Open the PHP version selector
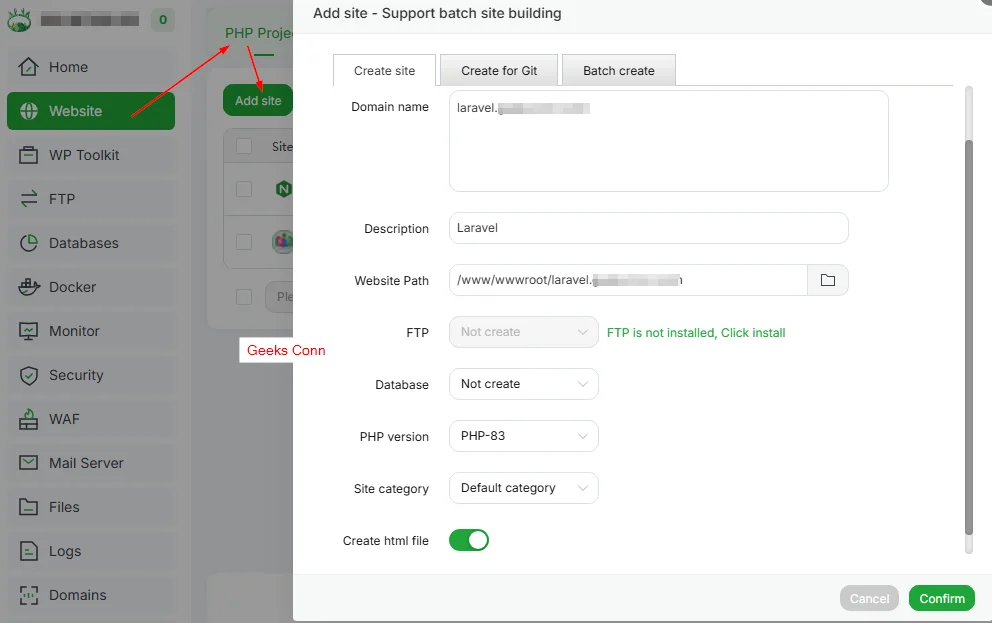Viewport: 992px width, 623px height. click(x=523, y=436)
